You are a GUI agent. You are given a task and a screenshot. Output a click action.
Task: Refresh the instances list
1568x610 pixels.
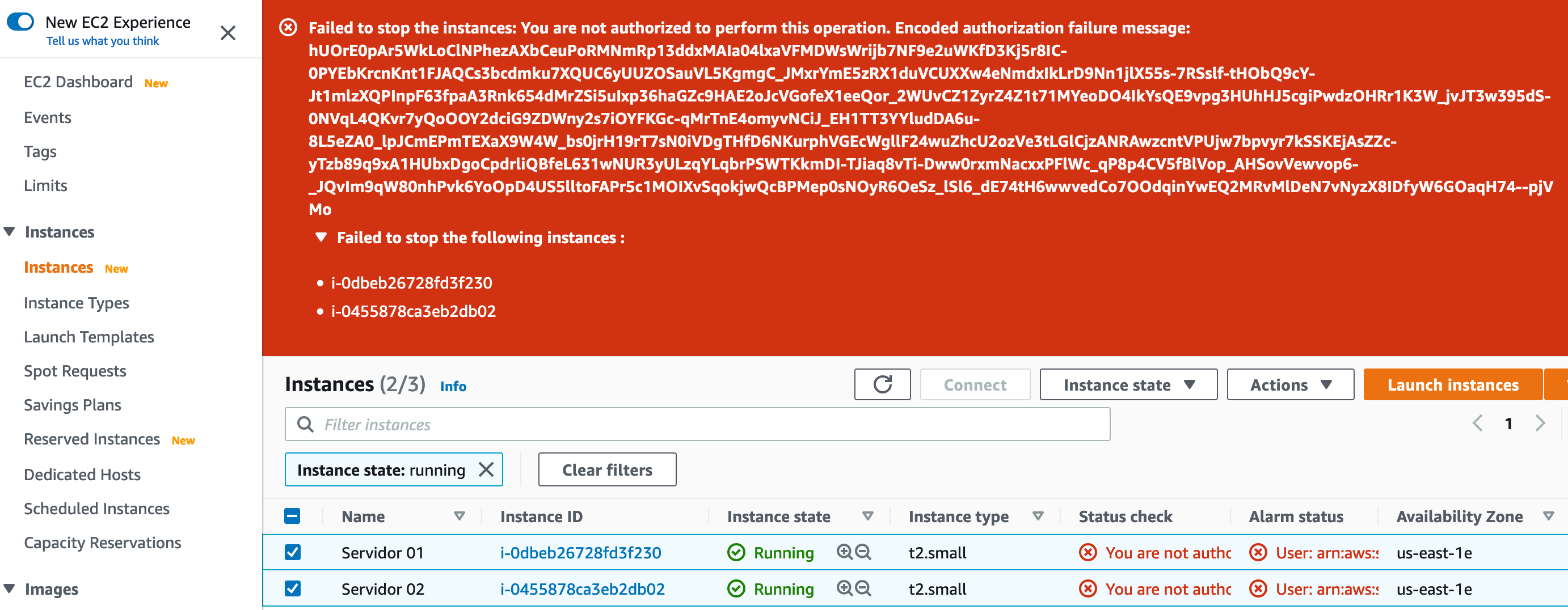(882, 384)
